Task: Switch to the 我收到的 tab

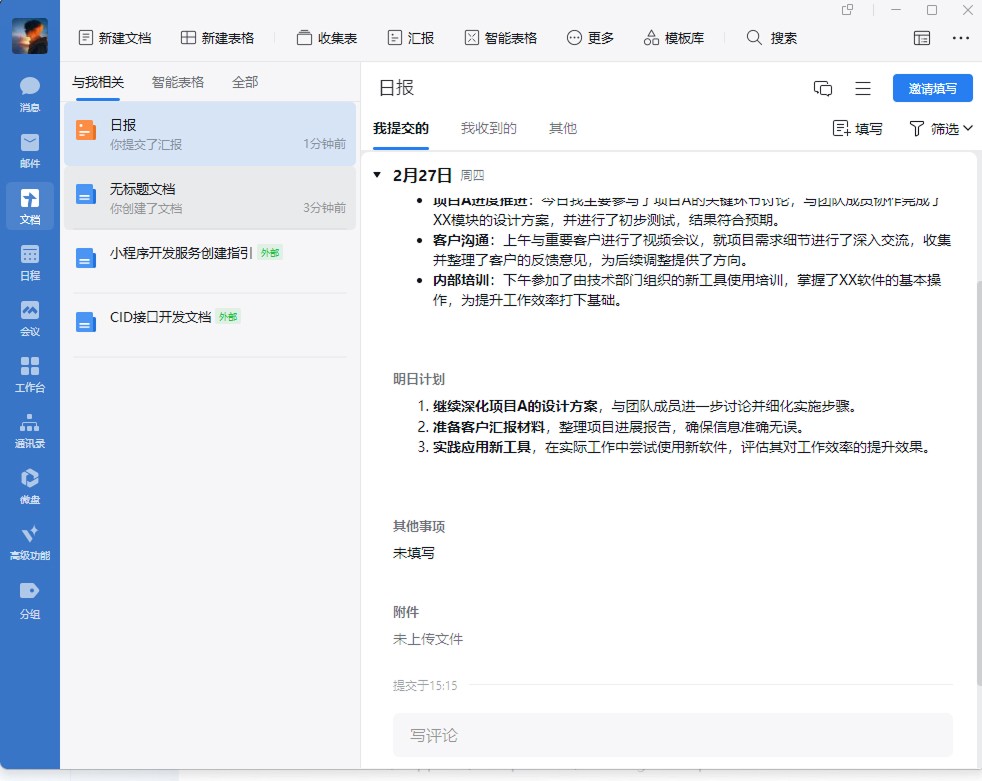Action: pyautogui.click(x=488, y=128)
